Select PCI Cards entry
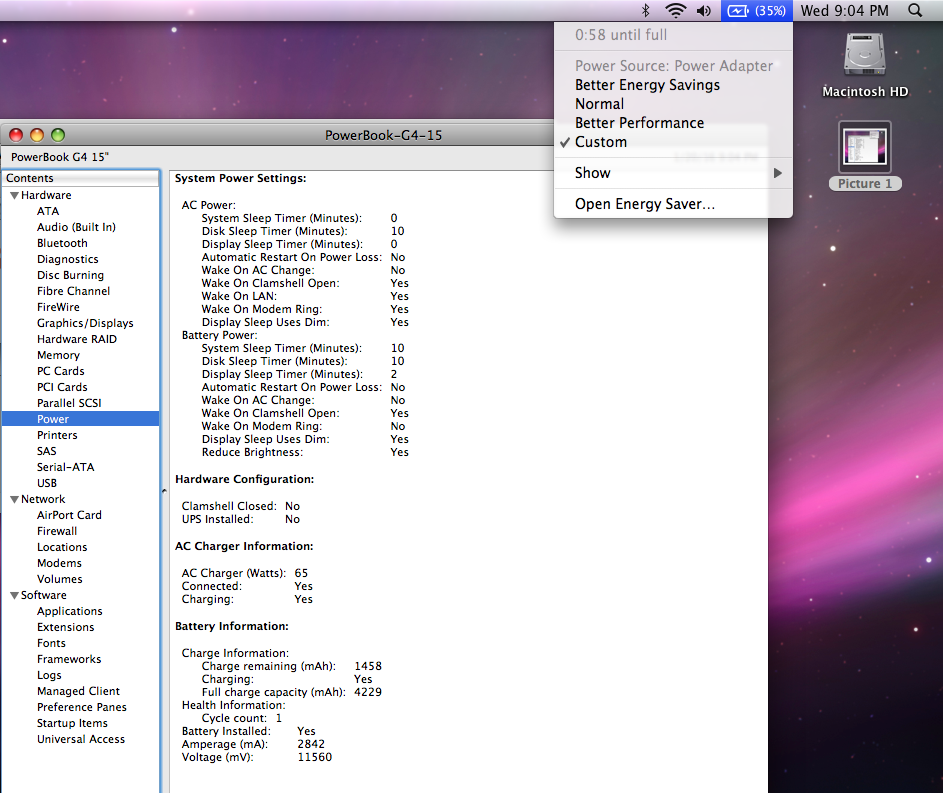The height and width of the screenshot is (793, 943). 62,387
